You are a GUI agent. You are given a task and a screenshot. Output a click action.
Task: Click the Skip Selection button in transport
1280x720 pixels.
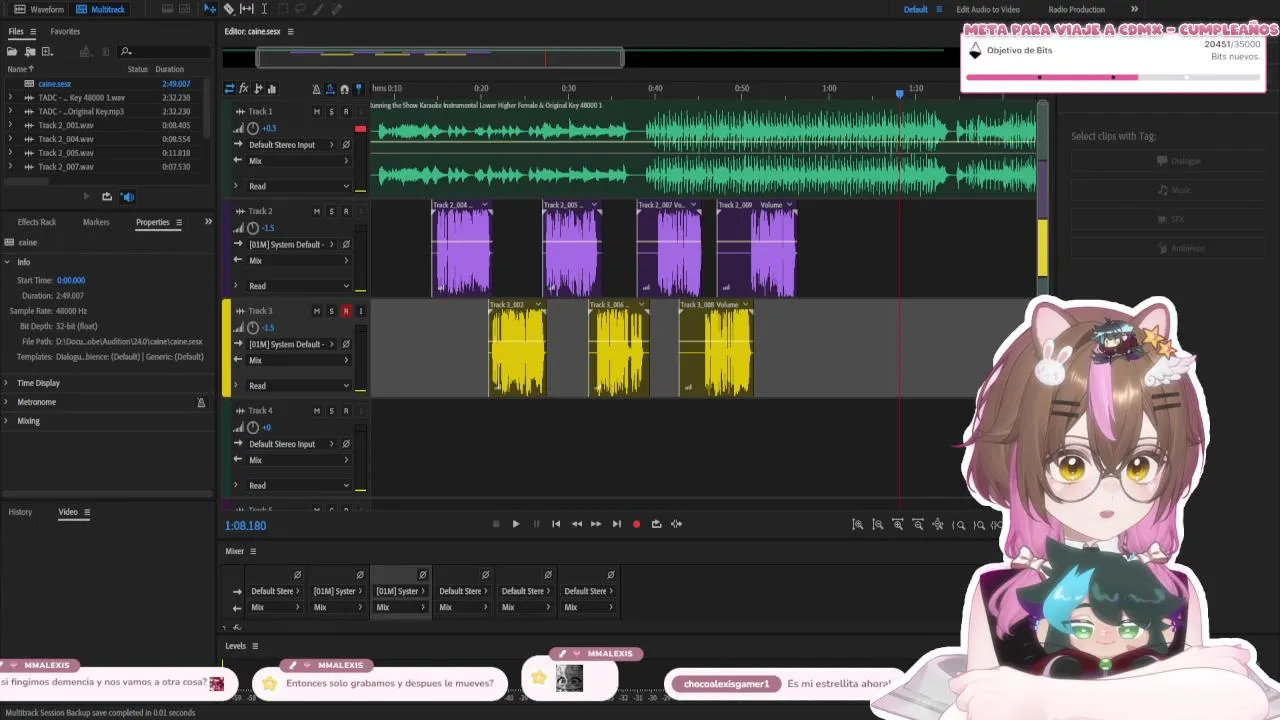coord(677,524)
